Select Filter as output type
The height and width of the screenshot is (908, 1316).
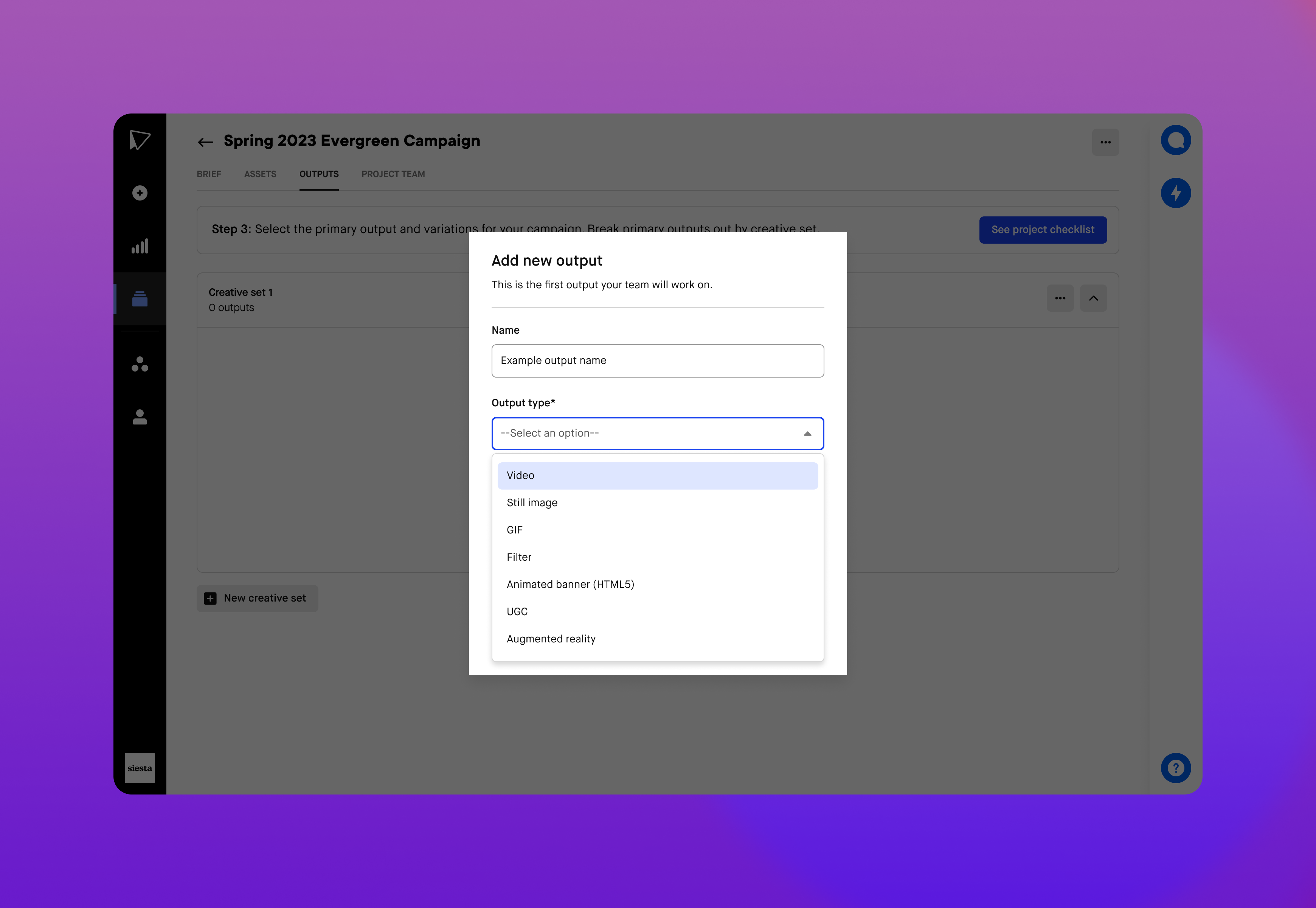657,558
